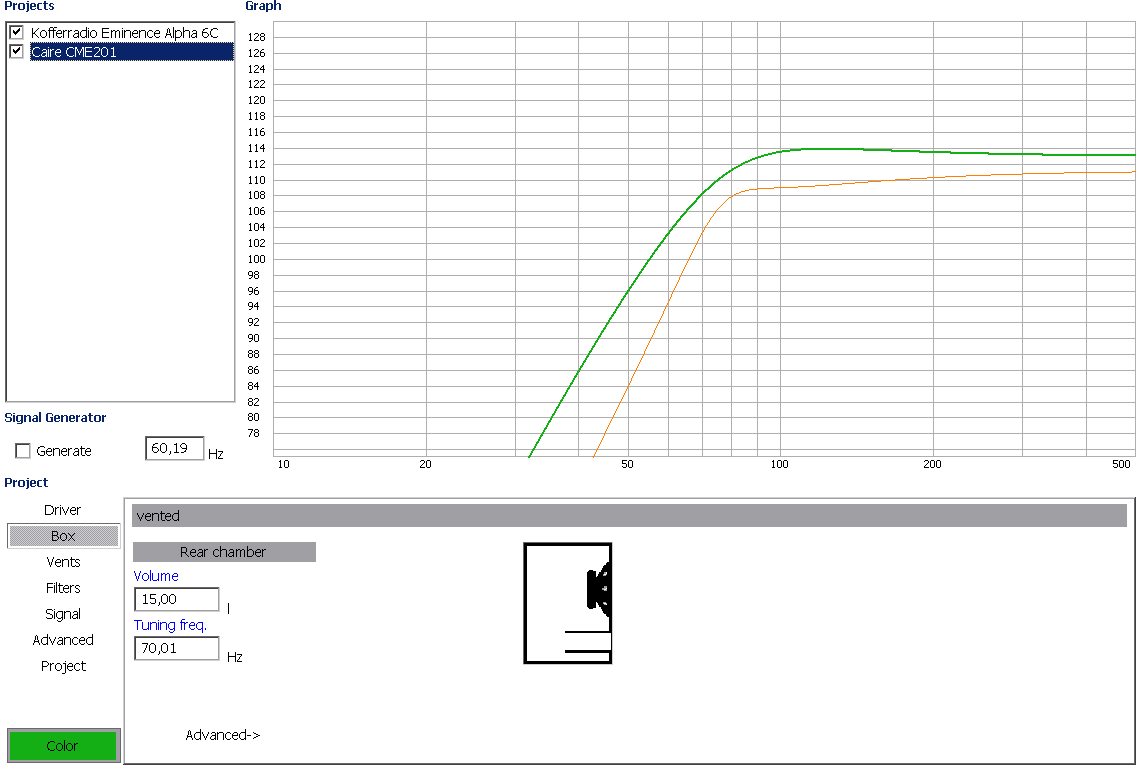Select the Box tab

[63, 536]
